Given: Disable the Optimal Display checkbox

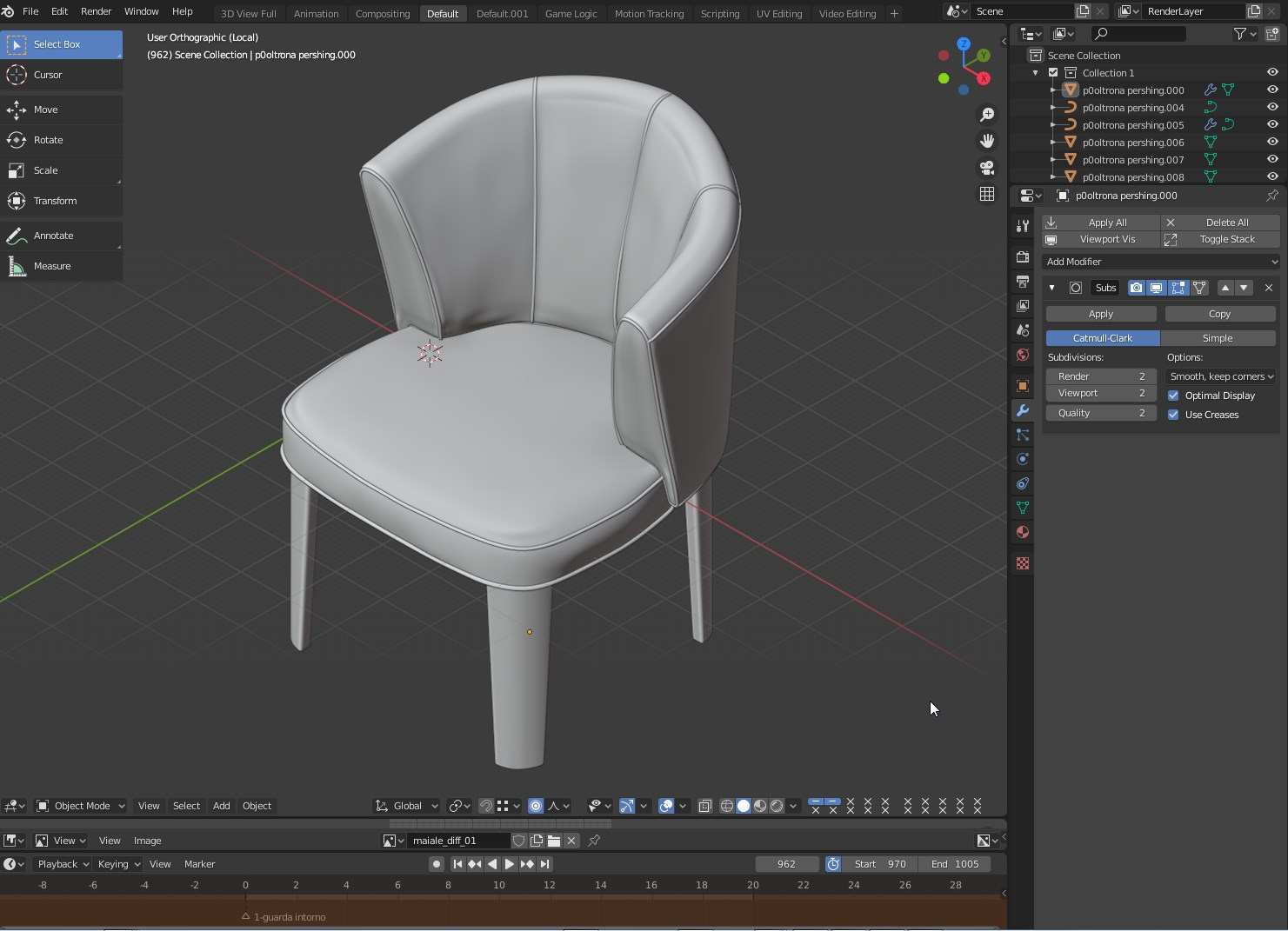Looking at the screenshot, I should tap(1173, 396).
